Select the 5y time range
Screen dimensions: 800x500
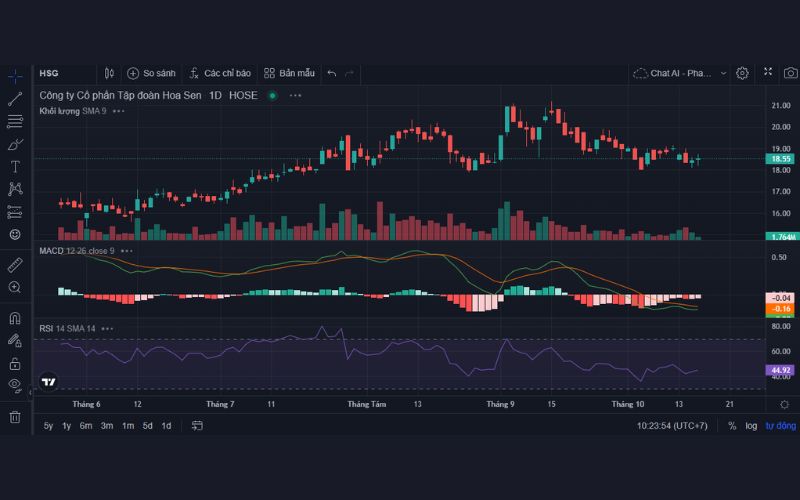[x=48, y=426]
